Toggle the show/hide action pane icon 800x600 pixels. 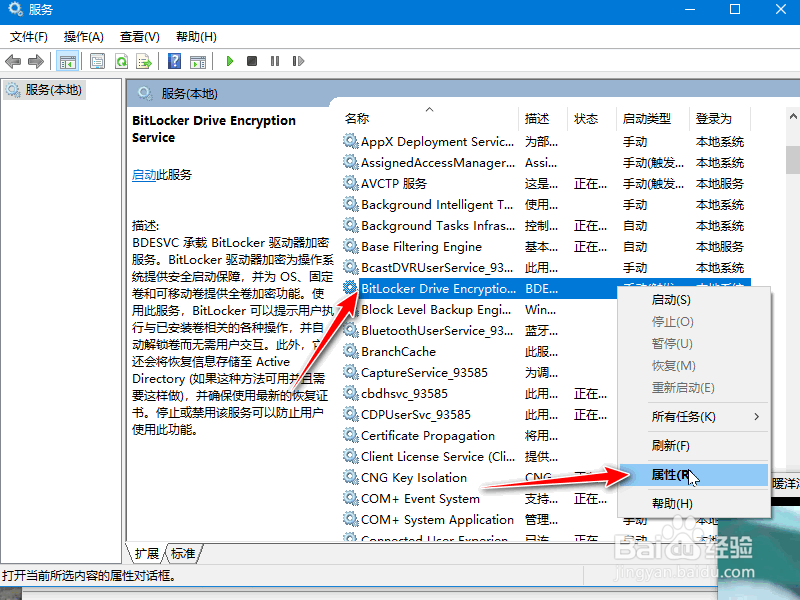point(198,62)
